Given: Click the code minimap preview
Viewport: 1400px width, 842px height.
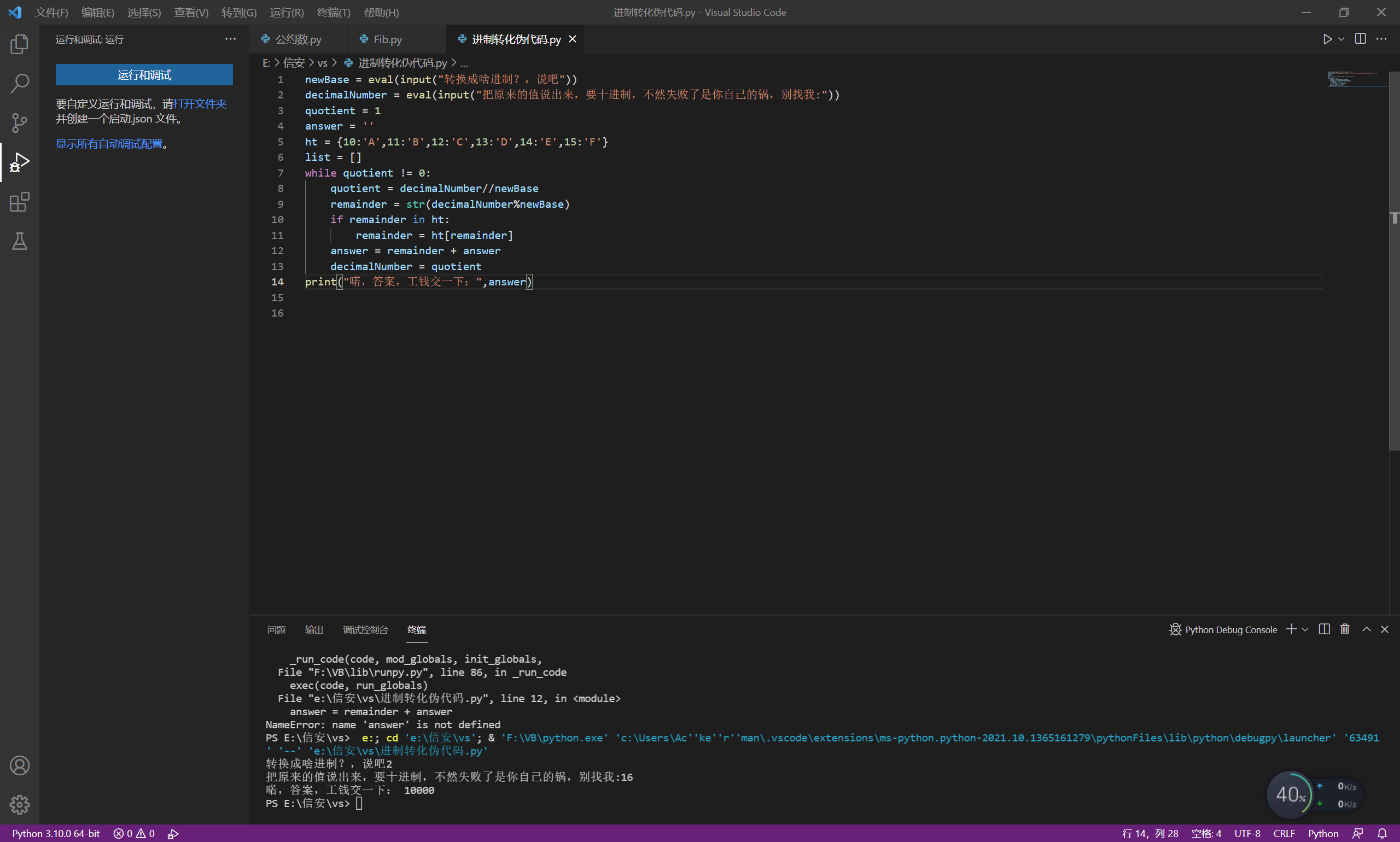Looking at the screenshot, I should coord(1356,79).
